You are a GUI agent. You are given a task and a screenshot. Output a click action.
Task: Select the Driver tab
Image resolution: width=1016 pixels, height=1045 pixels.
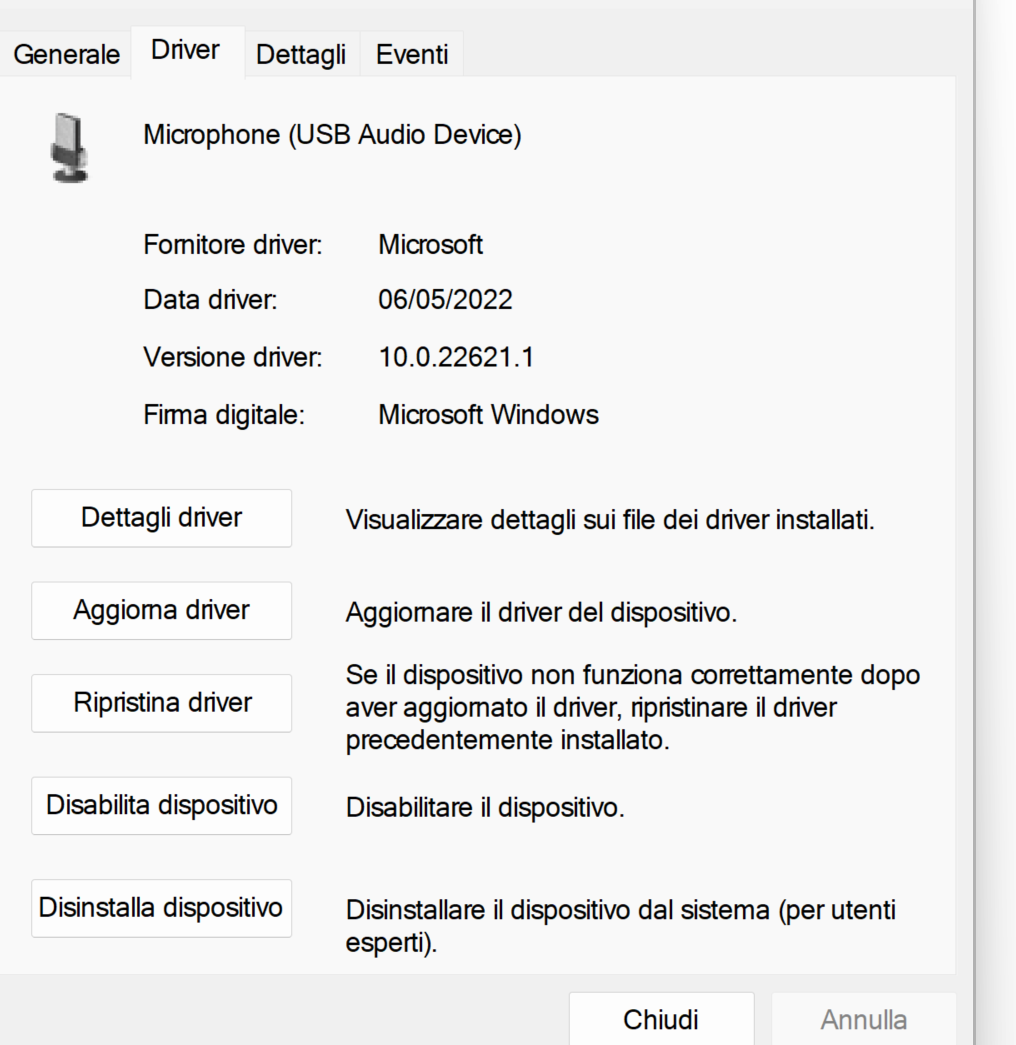tap(187, 51)
